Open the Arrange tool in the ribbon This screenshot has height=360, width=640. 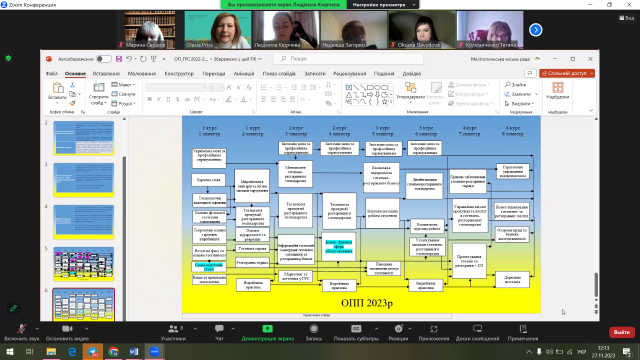click(410, 91)
